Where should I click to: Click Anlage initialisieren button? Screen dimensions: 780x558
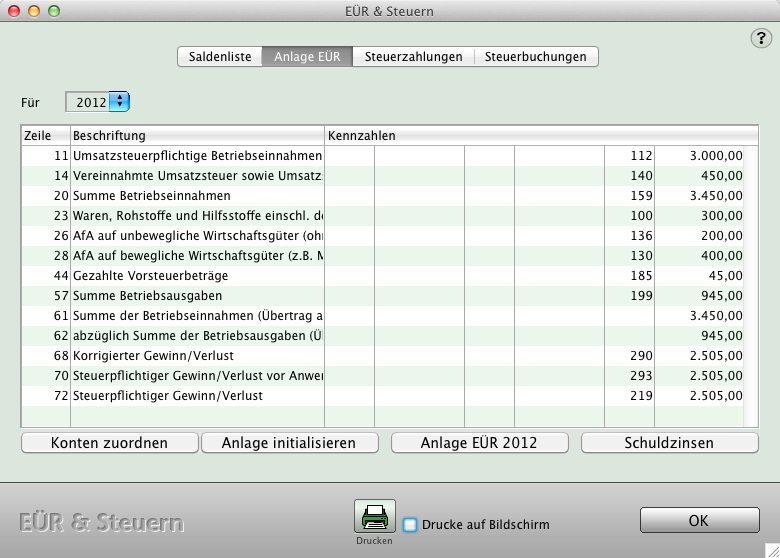[x=291, y=442]
